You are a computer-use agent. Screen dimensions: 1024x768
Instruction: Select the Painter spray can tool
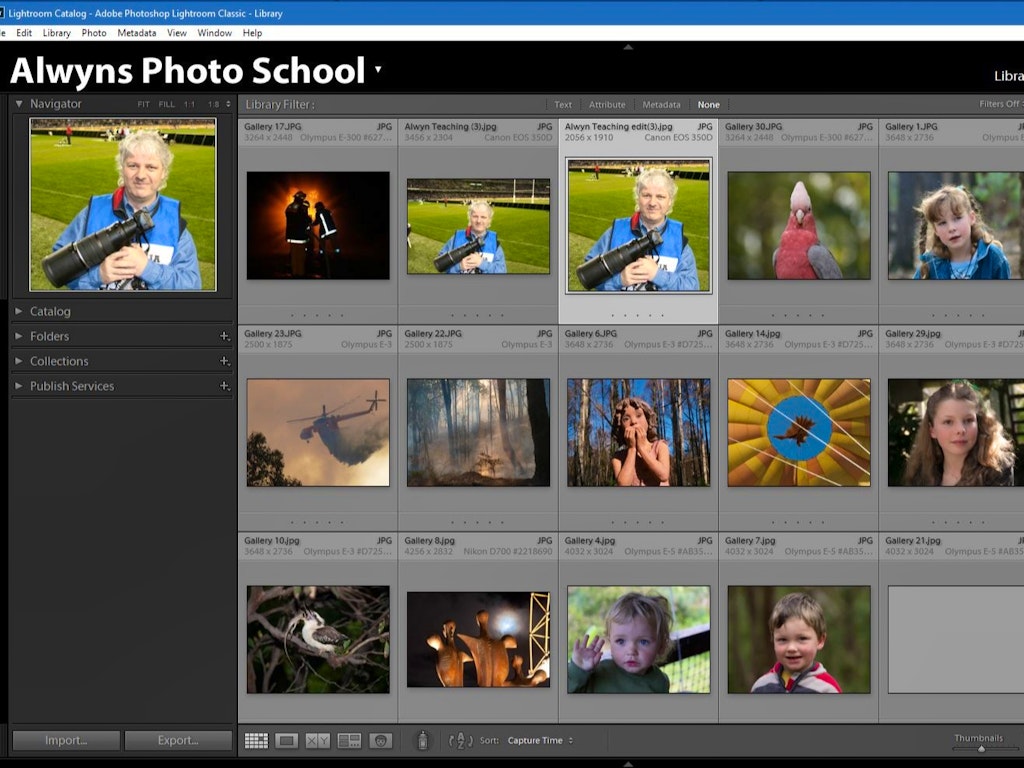click(423, 740)
